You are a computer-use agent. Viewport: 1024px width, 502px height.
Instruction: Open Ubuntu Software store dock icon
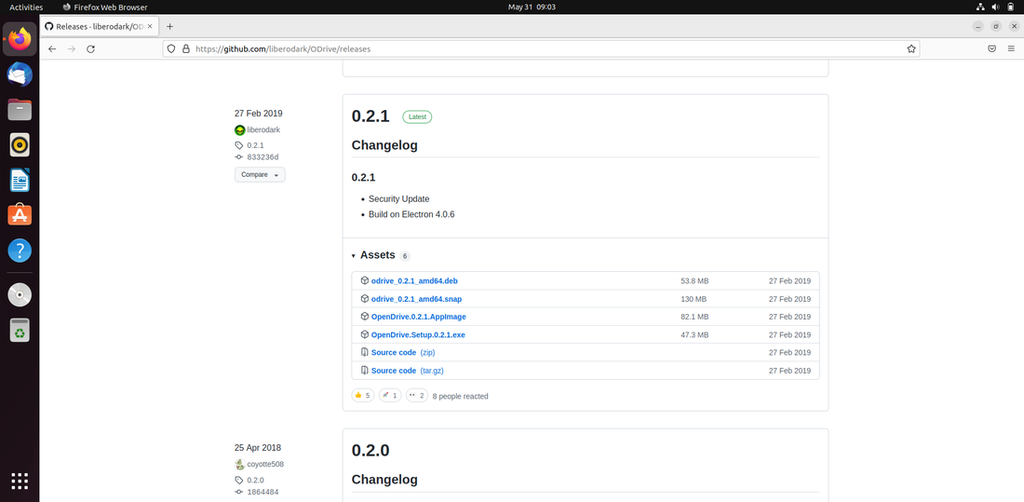[x=20, y=215]
